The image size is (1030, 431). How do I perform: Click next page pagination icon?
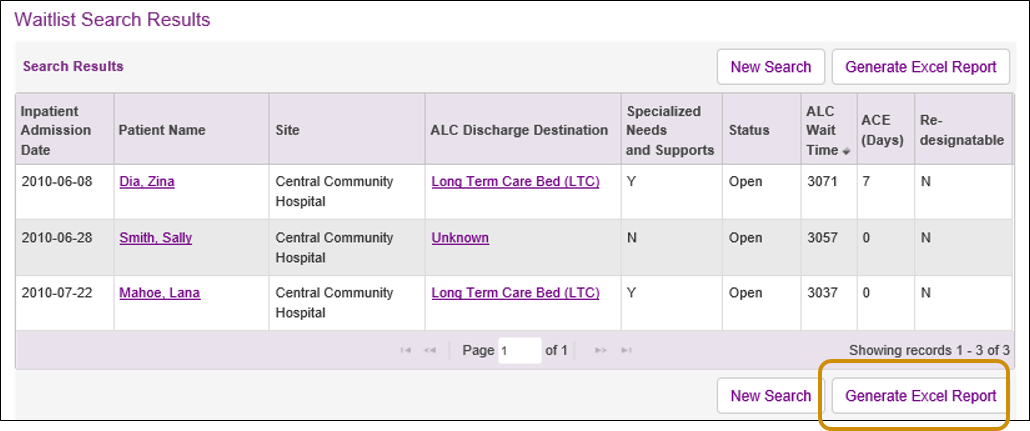tap(601, 351)
